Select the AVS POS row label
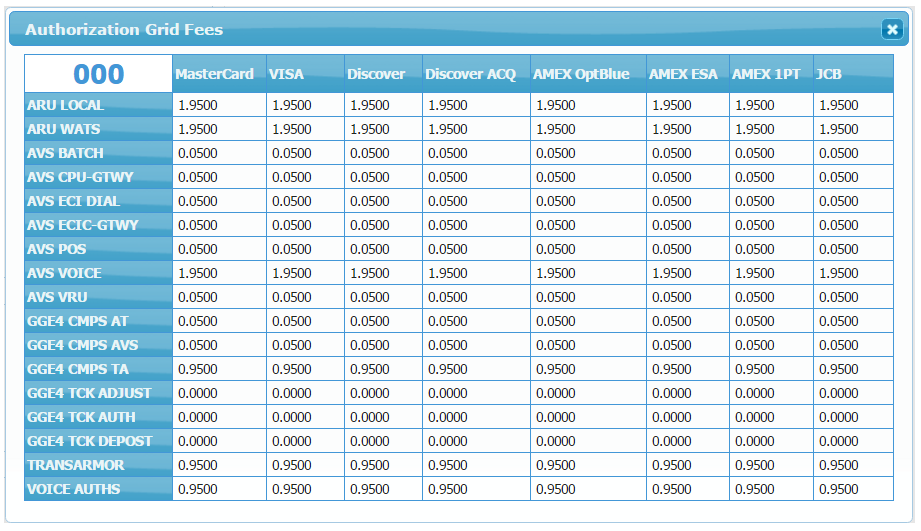Viewport: 921px width, 531px height. click(x=99, y=250)
